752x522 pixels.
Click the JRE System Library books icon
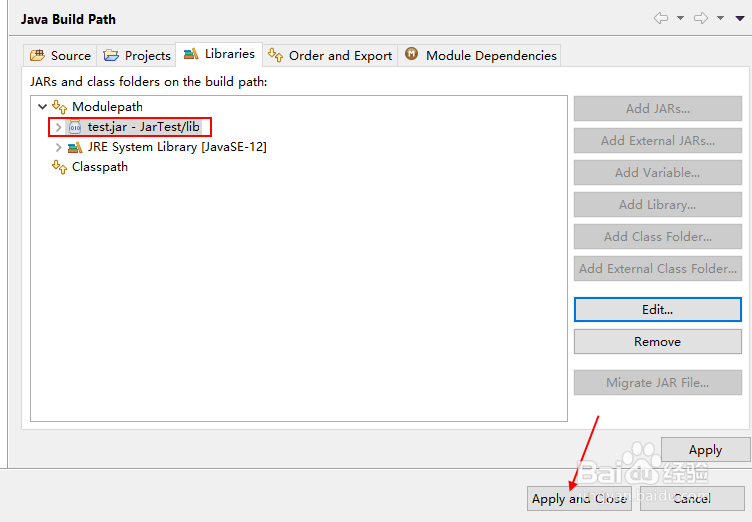(75, 147)
